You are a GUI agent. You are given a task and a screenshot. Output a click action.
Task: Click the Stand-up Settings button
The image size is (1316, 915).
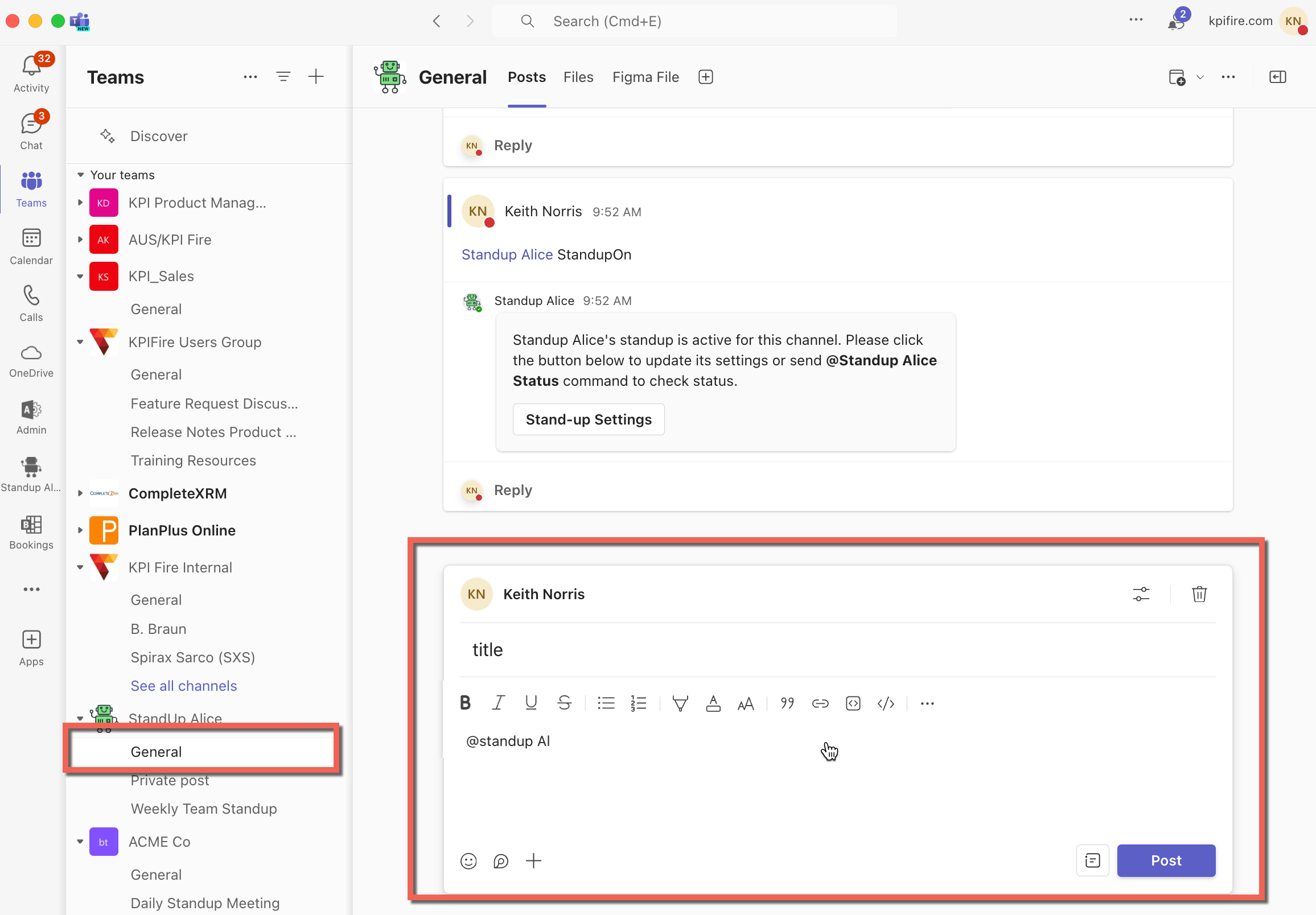click(588, 419)
